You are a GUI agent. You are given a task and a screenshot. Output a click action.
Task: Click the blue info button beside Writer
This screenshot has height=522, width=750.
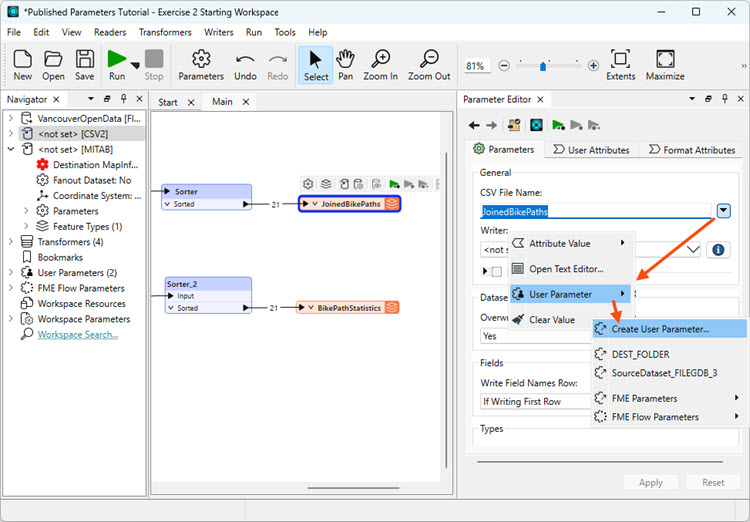click(x=717, y=250)
